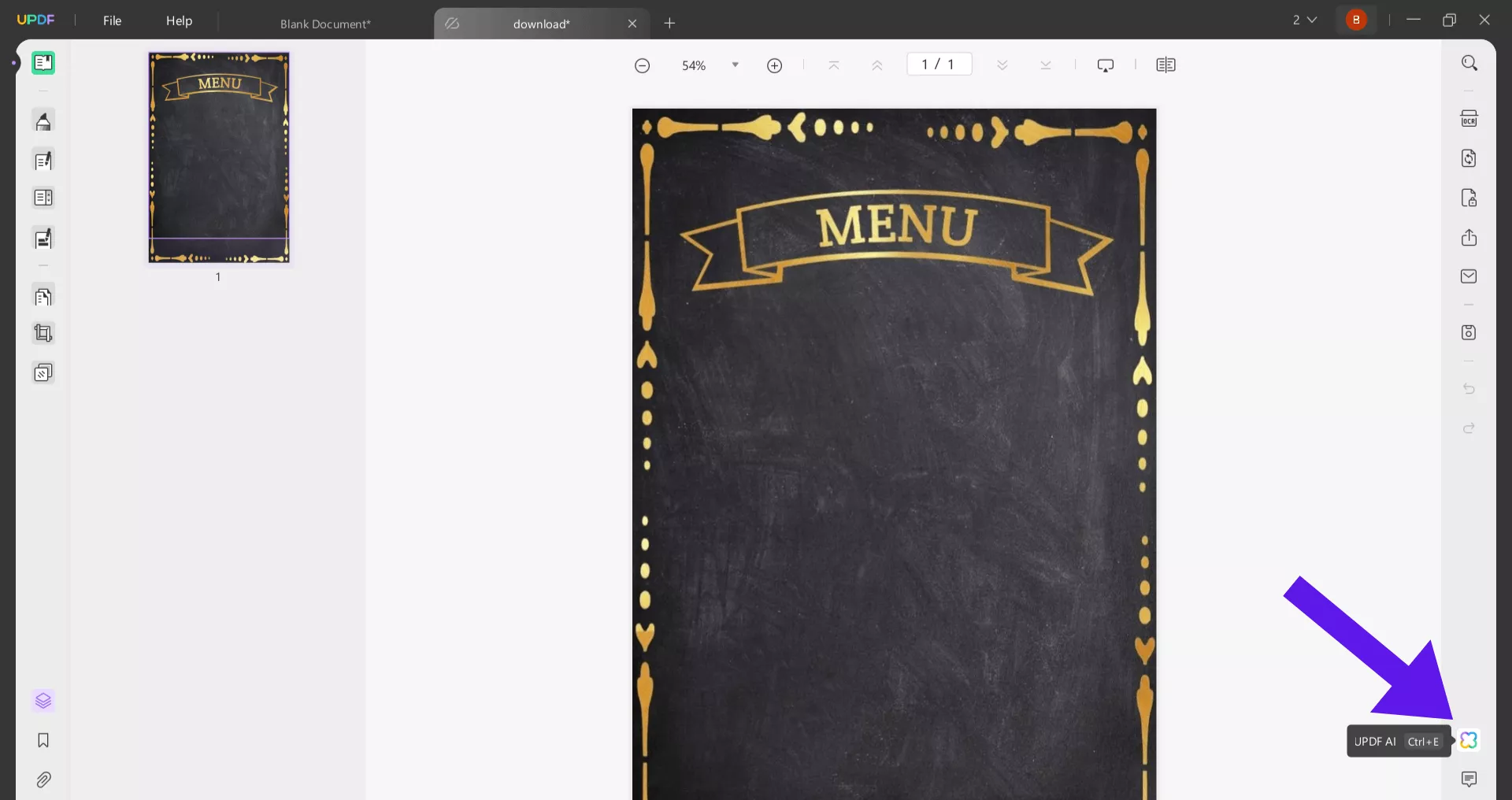Click the 54% zoom value
This screenshot has width=1512, height=800.
click(x=694, y=65)
